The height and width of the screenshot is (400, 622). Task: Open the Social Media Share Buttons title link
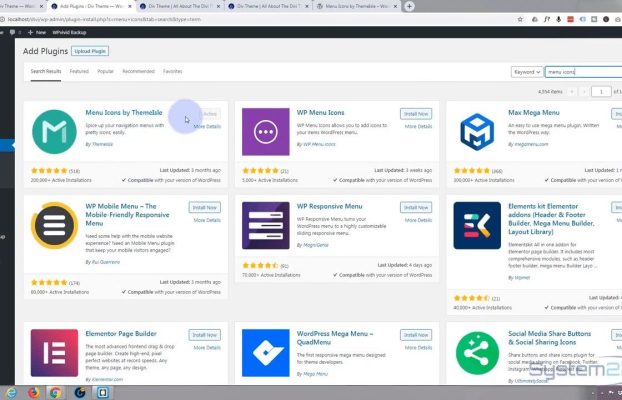pyautogui.click(x=549, y=338)
